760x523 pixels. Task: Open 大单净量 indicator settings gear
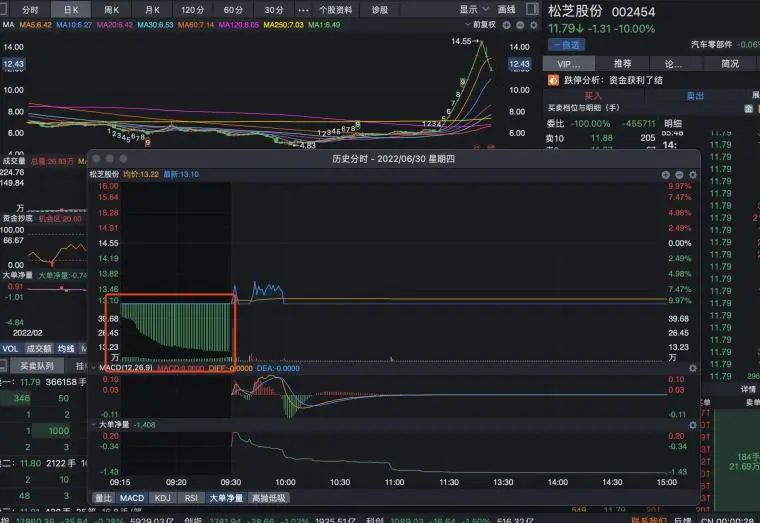click(x=693, y=425)
